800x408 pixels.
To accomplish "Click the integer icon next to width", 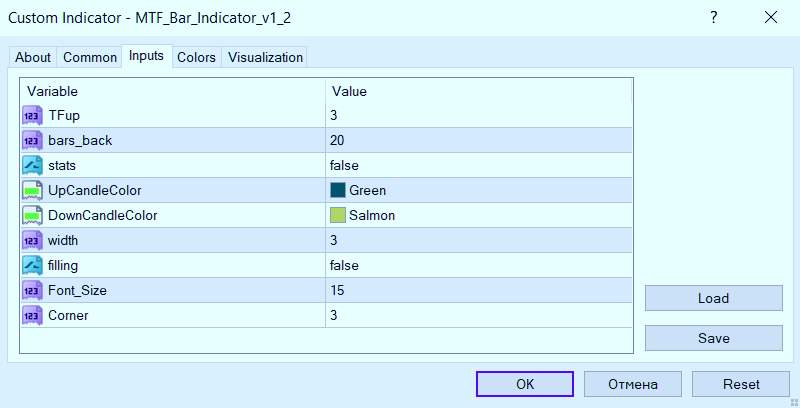I will coord(31,240).
